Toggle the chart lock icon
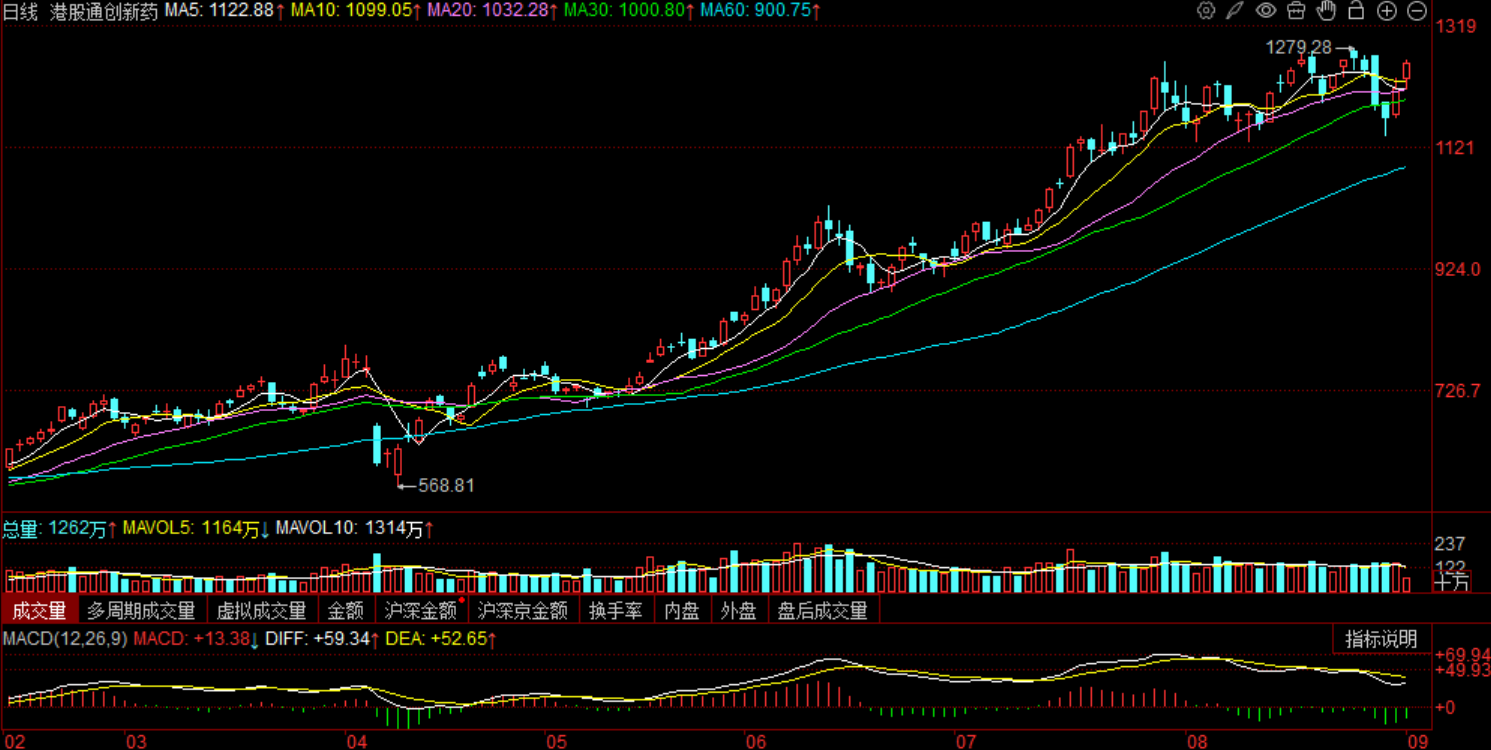Viewport: 1491px width, 750px height. pos(1356,11)
